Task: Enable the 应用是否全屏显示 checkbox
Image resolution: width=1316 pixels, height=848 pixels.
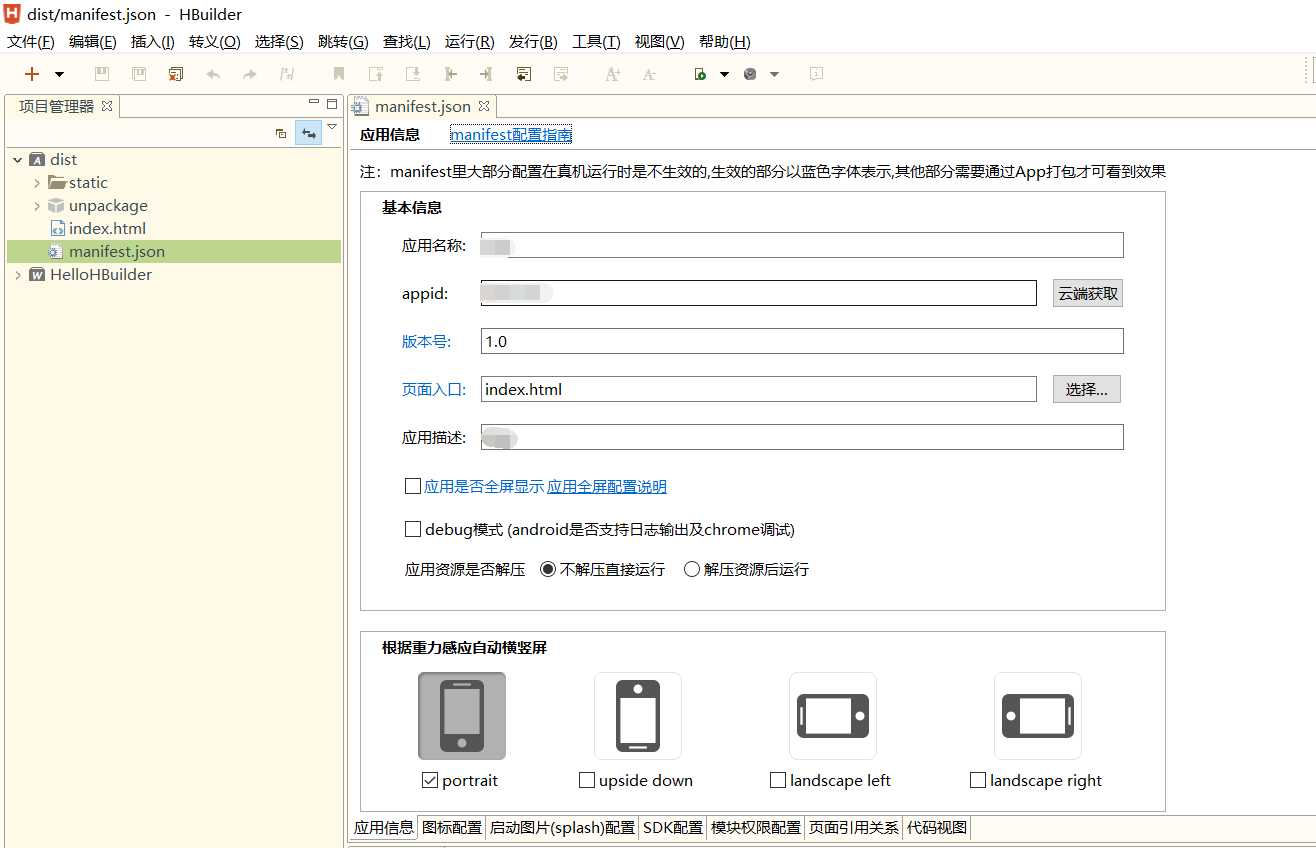Action: [413, 486]
